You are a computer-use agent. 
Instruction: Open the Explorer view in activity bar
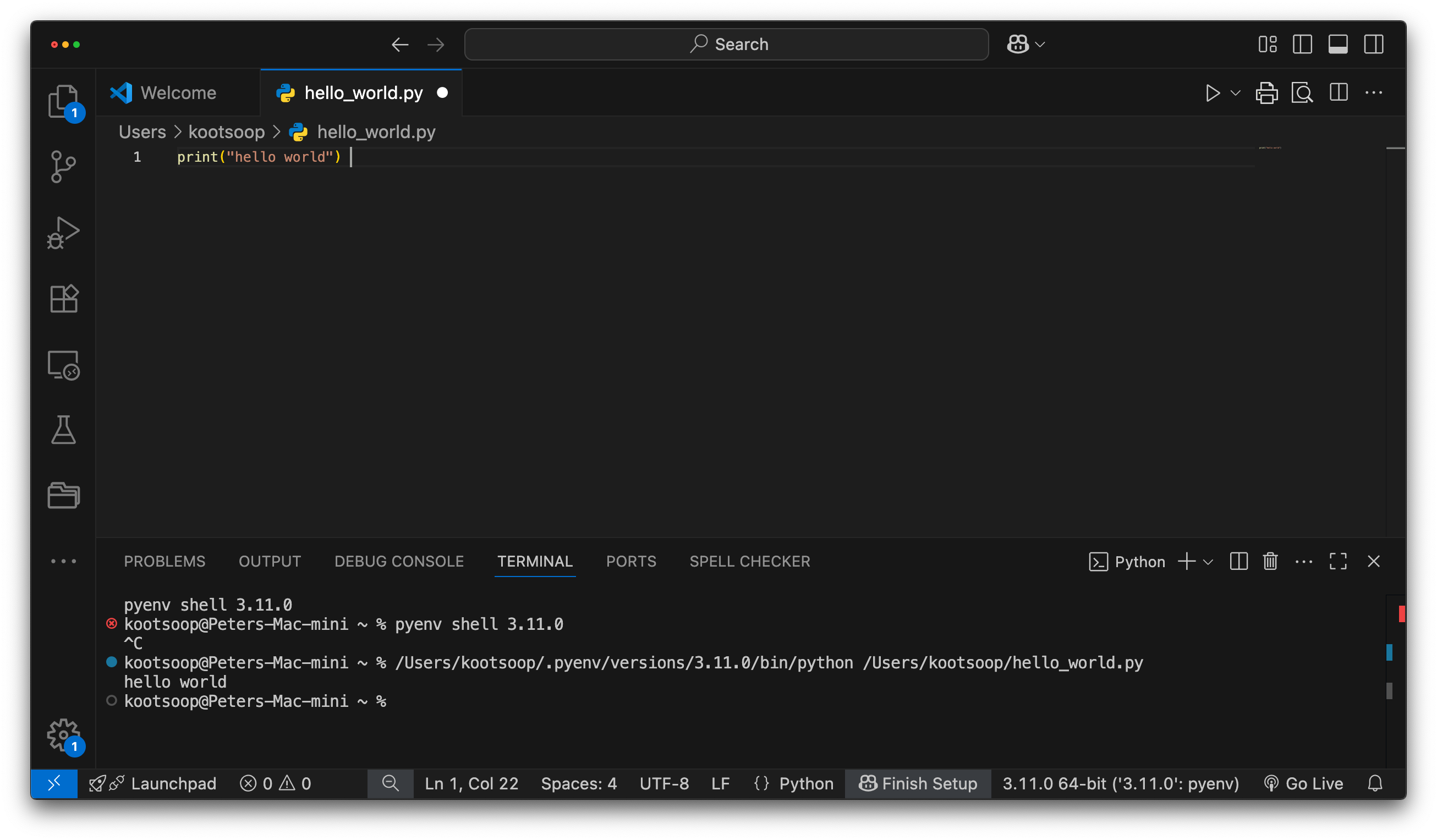pos(64,102)
